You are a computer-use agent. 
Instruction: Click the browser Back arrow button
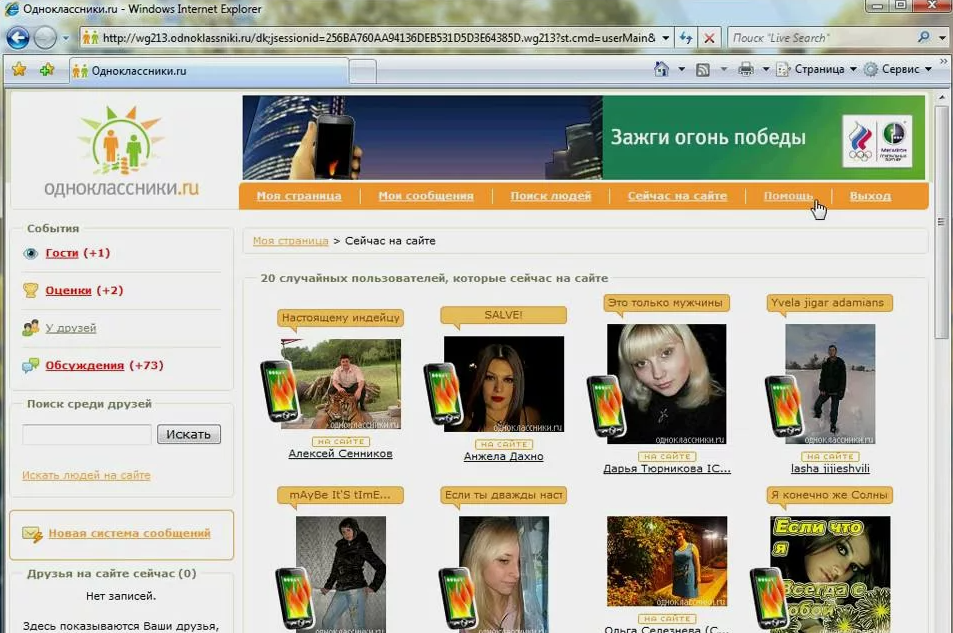tap(18, 38)
